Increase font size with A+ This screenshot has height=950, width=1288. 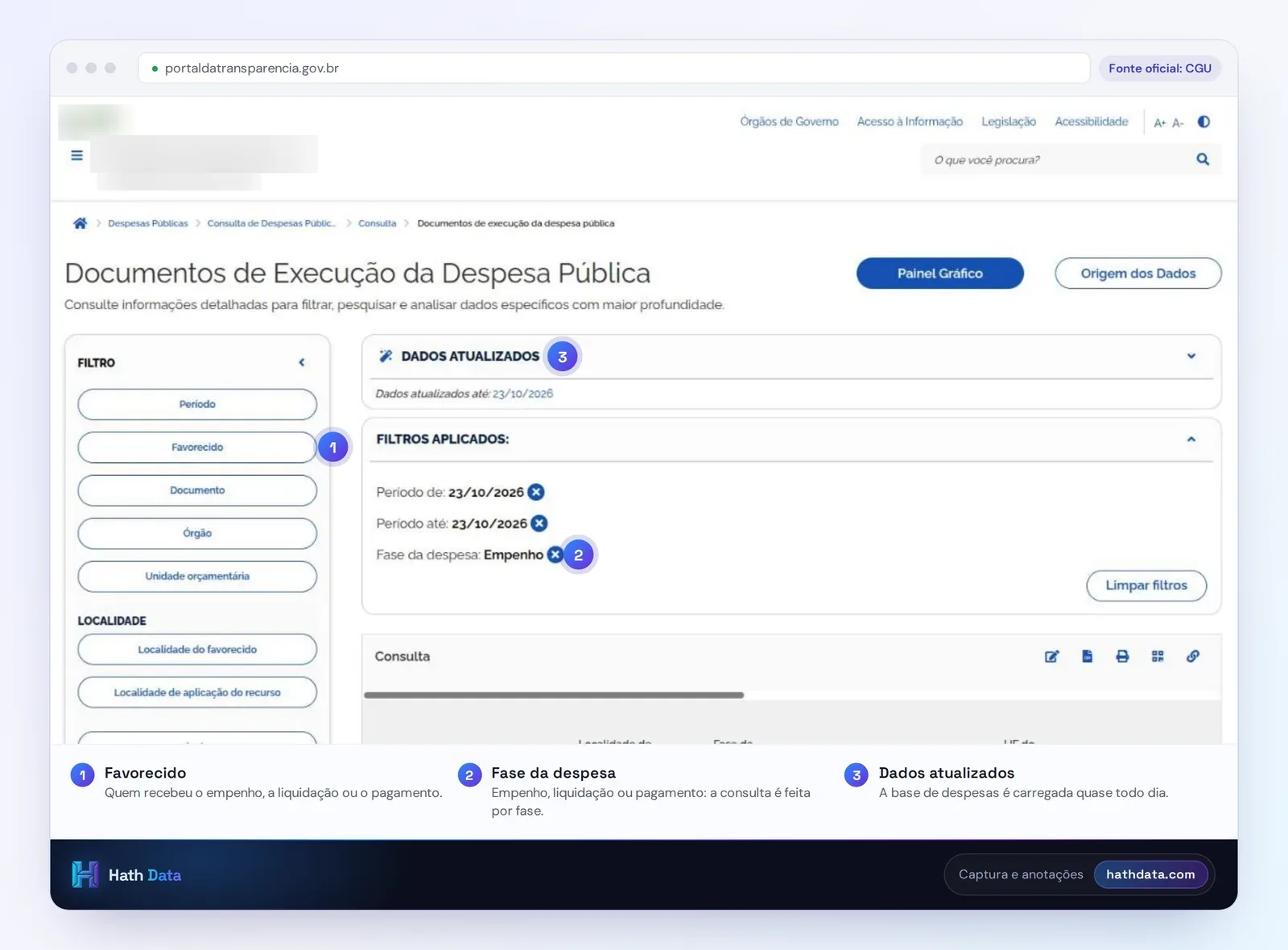1159,122
